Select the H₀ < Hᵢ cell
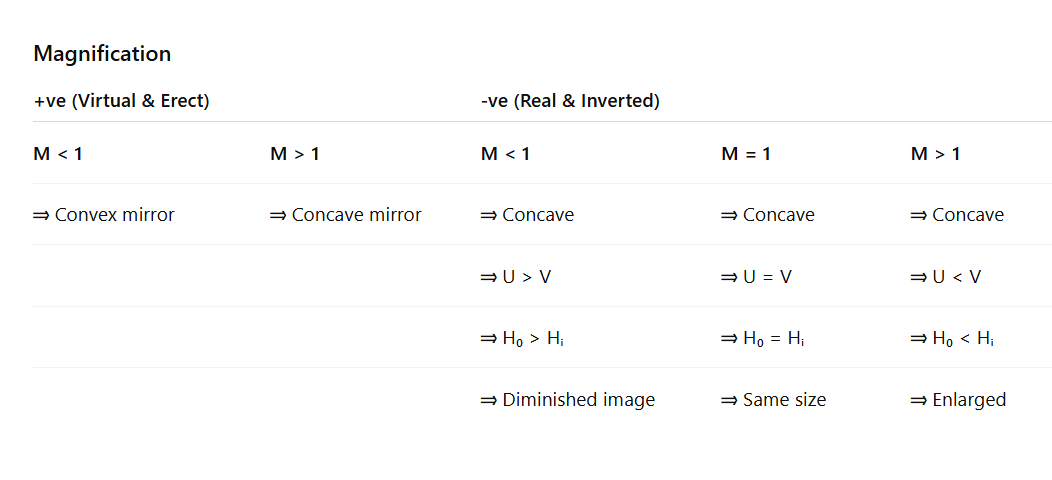Image resolution: width=1052 pixels, height=480 pixels. coord(952,339)
